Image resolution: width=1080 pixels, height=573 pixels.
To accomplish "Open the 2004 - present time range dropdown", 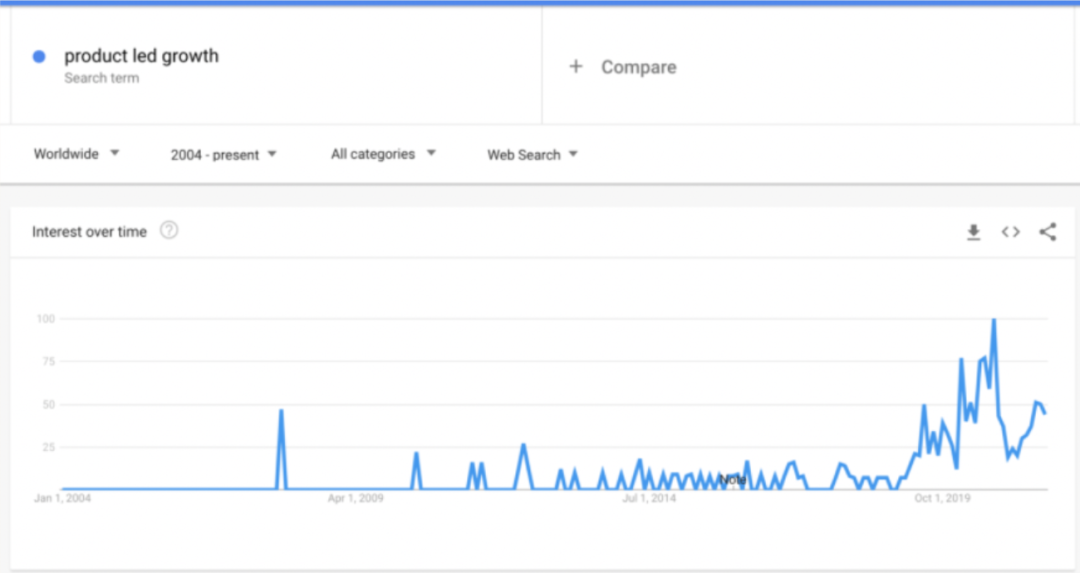I will [x=223, y=155].
